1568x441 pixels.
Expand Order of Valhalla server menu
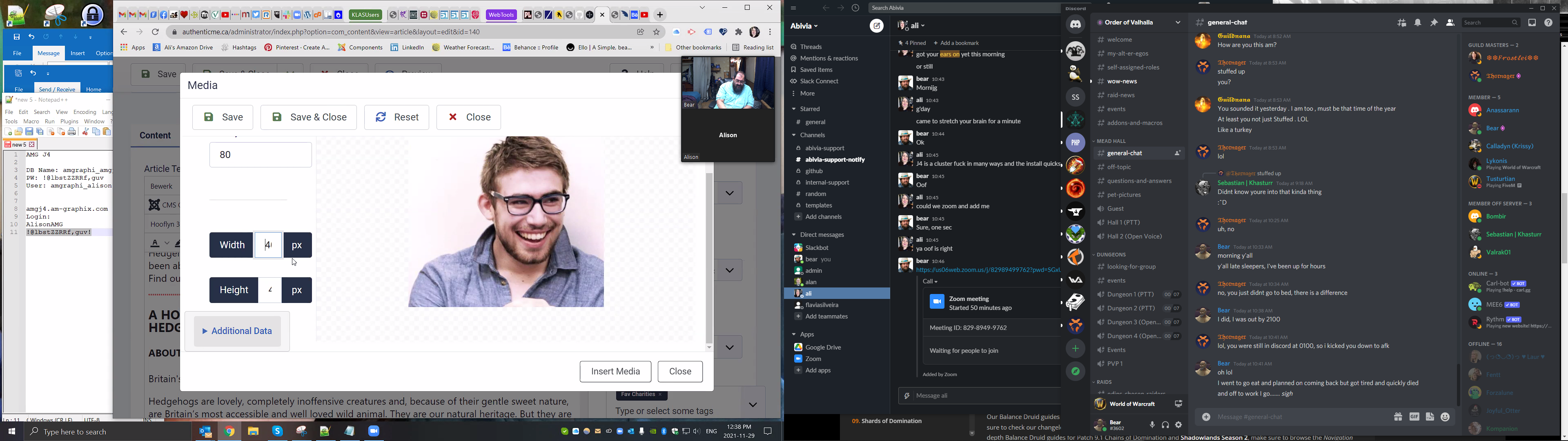[1178, 22]
